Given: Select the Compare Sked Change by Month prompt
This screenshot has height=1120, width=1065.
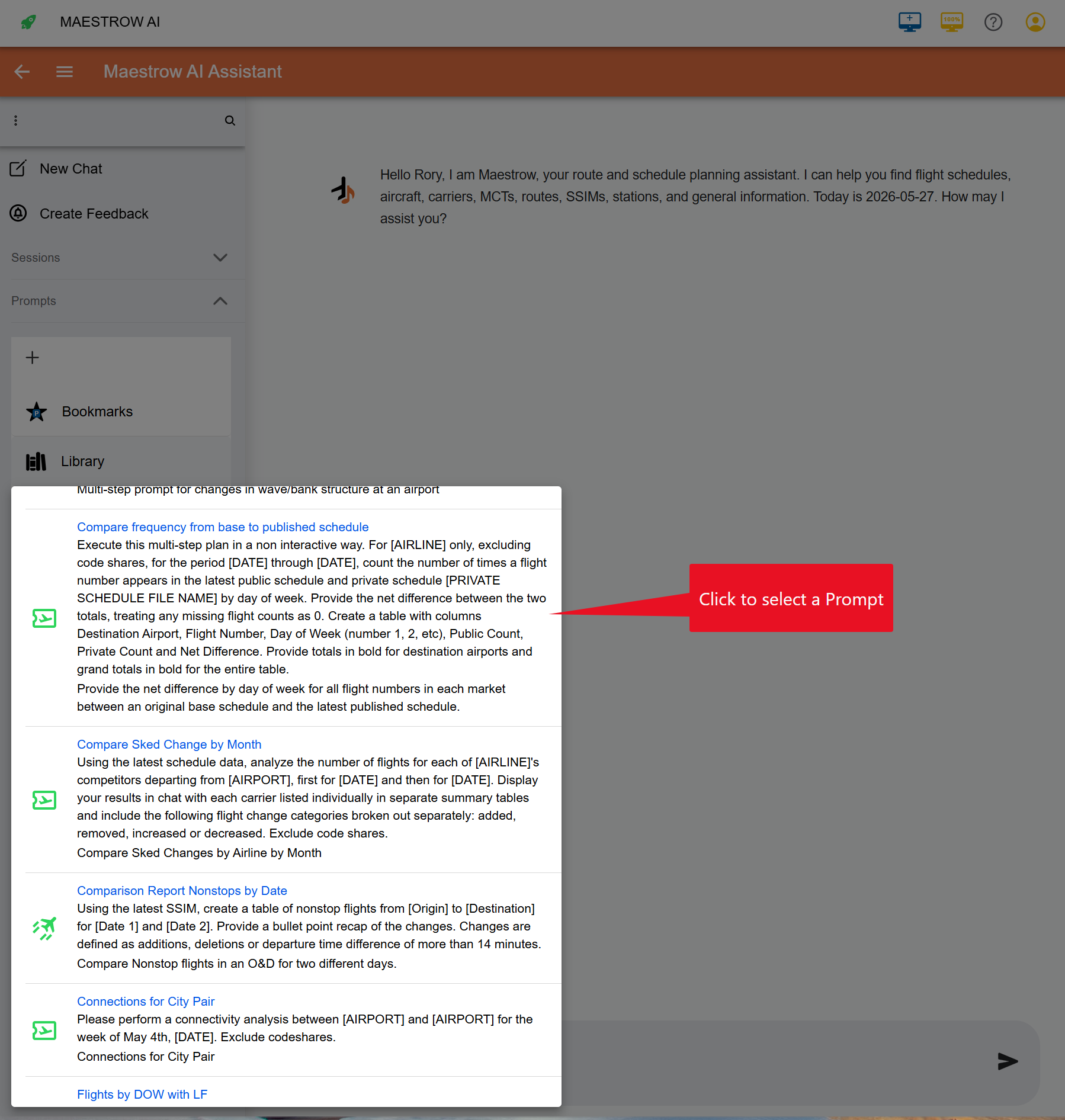Looking at the screenshot, I should coord(169,744).
